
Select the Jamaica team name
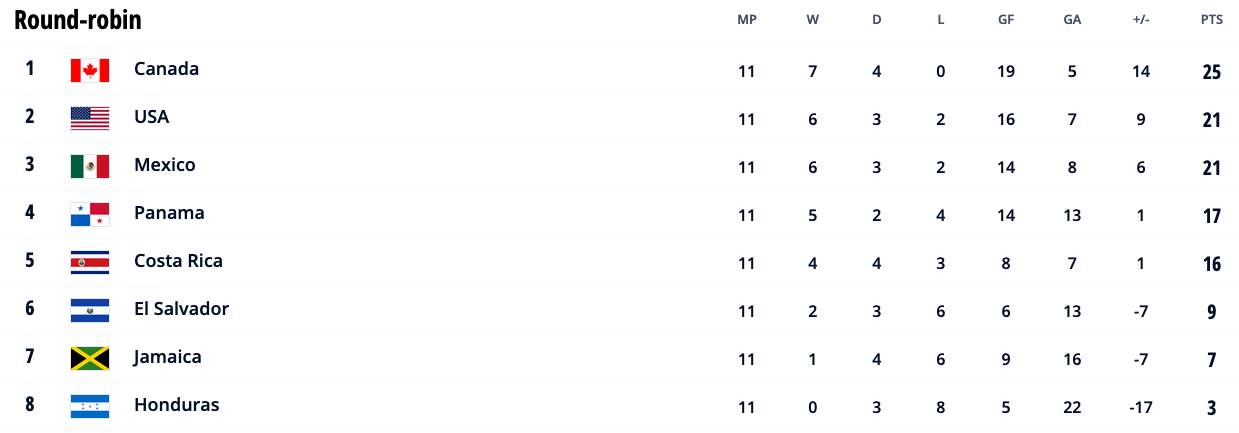(x=168, y=357)
